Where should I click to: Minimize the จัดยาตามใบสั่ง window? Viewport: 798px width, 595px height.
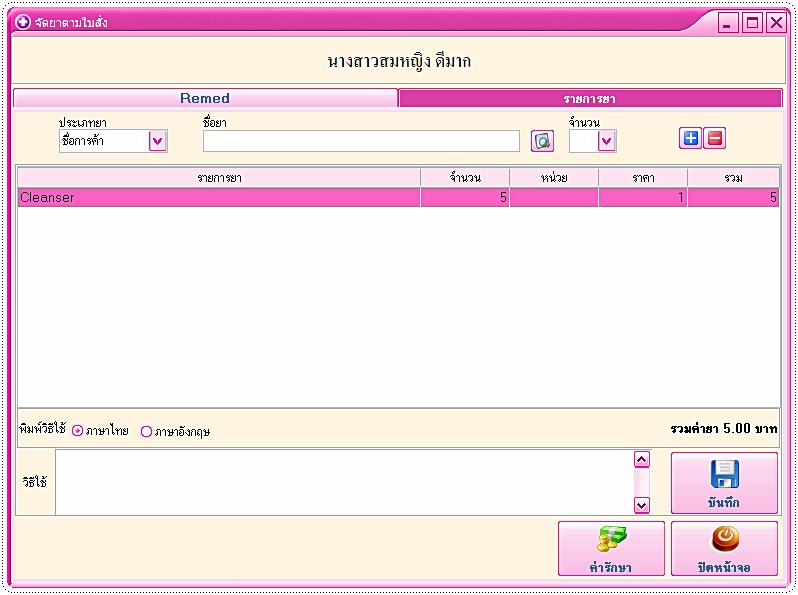[728, 23]
